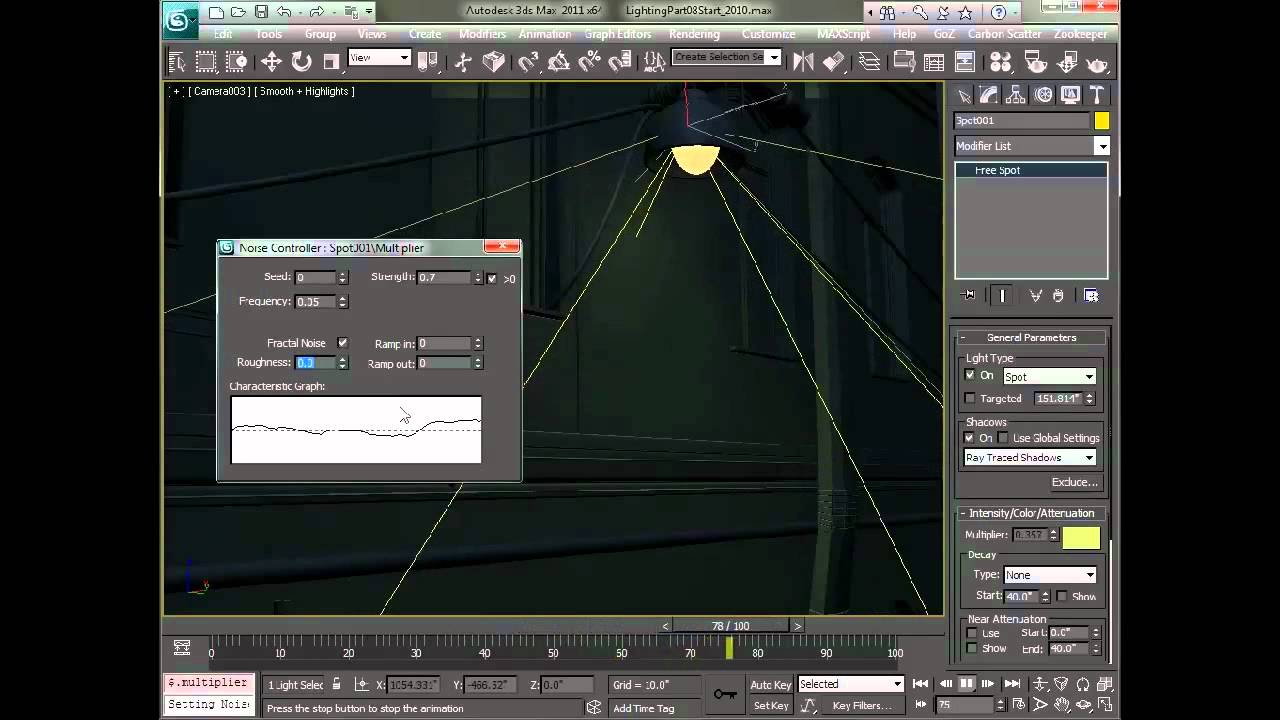This screenshot has width=1280, height=720.
Task: Toggle the Light Type On checkbox
Action: pos(970,375)
